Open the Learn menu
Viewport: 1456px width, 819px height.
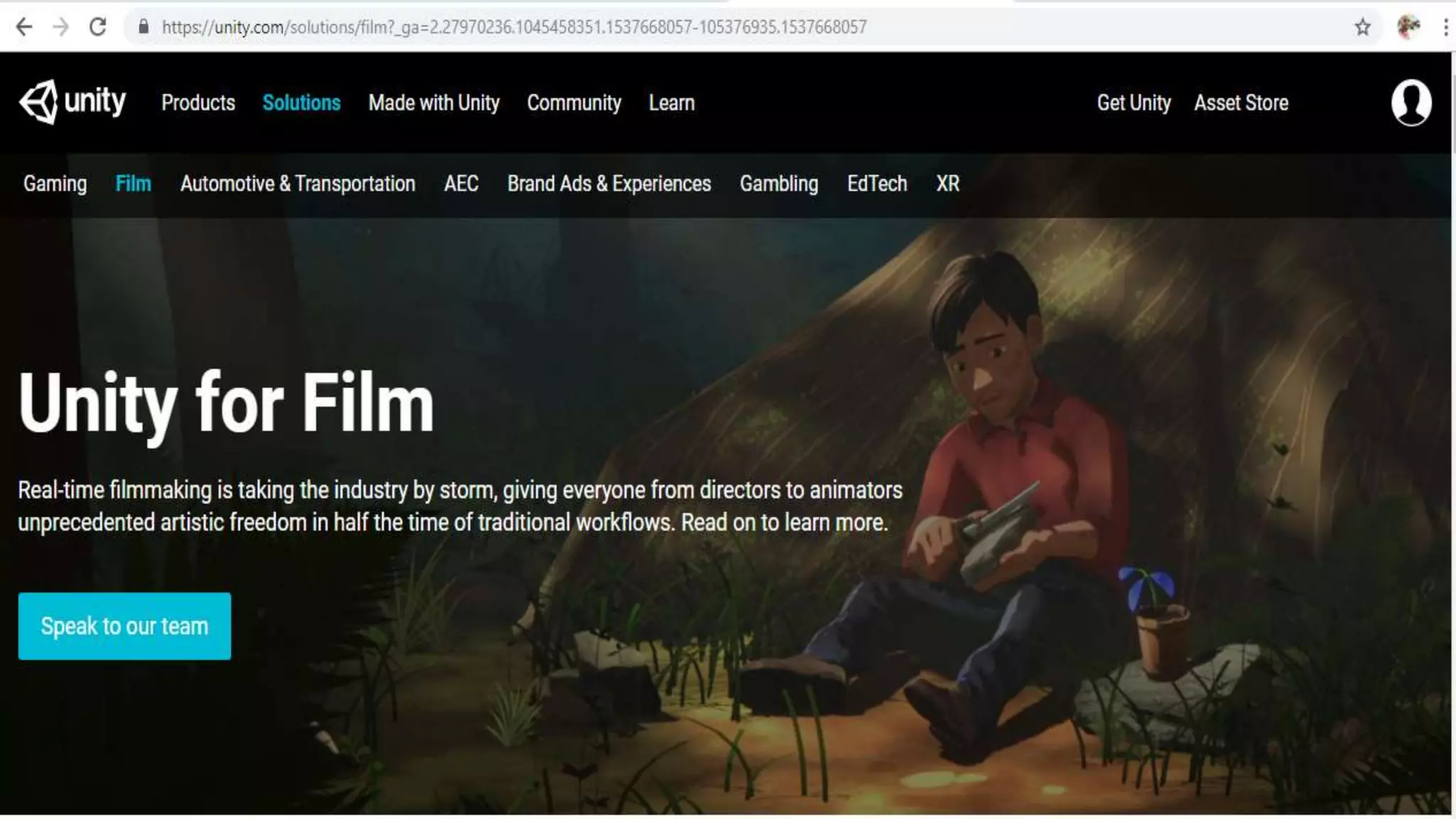[x=671, y=102]
